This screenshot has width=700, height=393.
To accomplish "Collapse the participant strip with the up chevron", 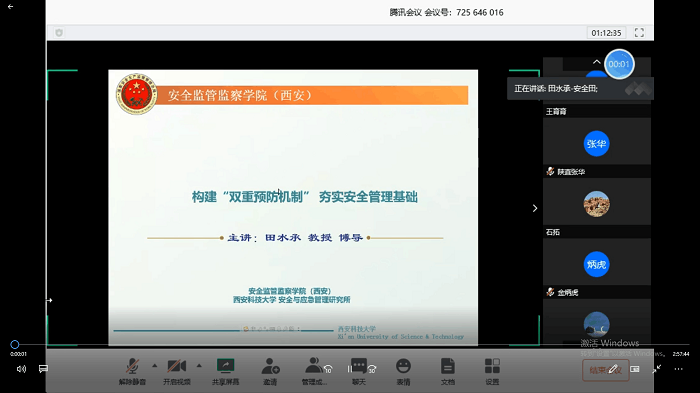I will tap(596, 62).
